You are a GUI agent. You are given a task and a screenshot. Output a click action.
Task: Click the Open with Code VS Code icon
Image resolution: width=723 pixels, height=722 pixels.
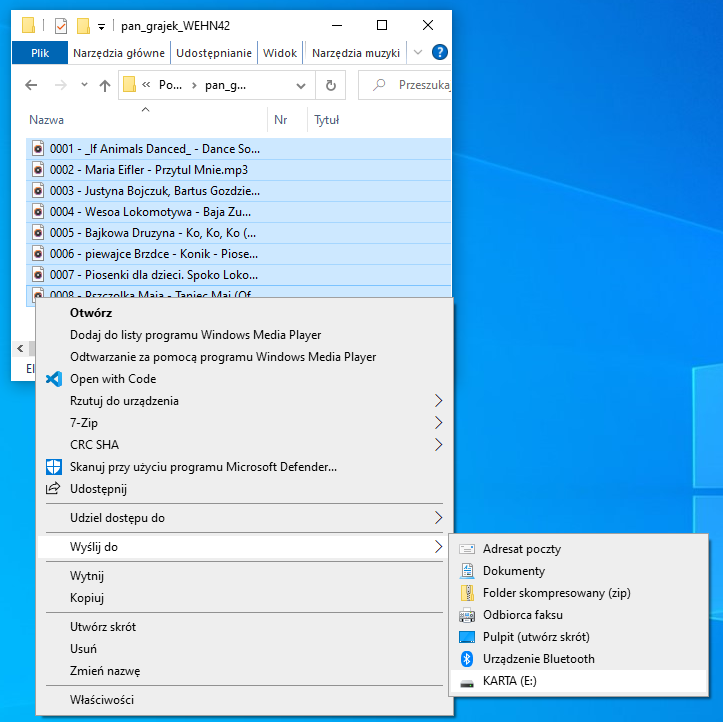[54, 379]
